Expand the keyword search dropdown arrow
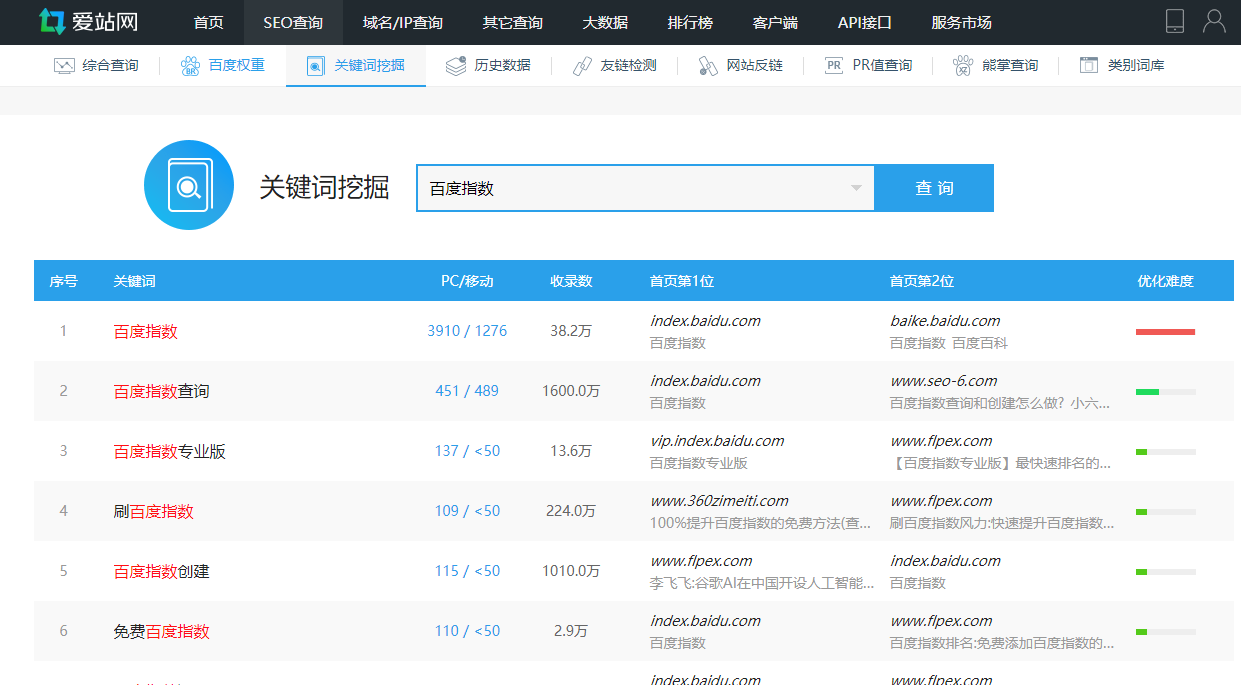The width and height of the screenshot is (1241, 685). pyautogui.click(x=856, y=188)
